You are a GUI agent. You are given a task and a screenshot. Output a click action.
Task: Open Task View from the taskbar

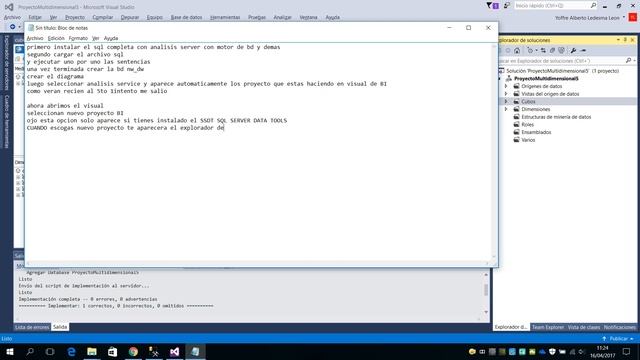coord(50,351)
